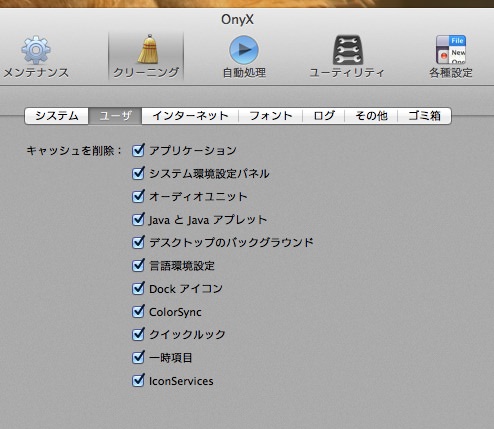Switch to the ユーザ tab
Image resolution: width=494 pixels, height=429 pixels.
click(x=115, y=116)
